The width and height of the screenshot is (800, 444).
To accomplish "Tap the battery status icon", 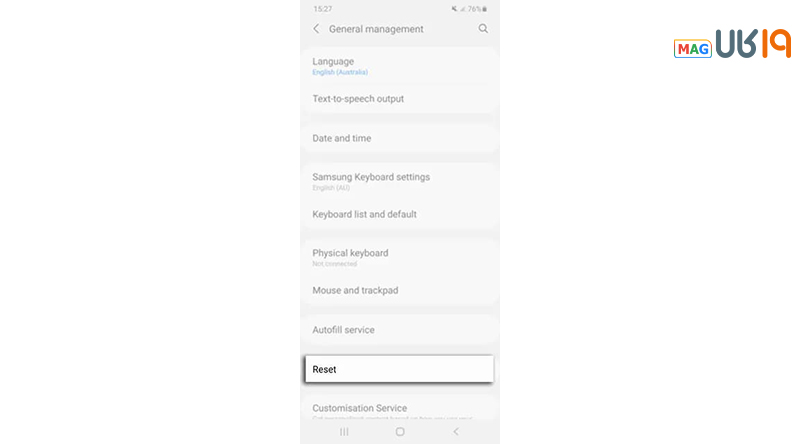I will 486,9.
